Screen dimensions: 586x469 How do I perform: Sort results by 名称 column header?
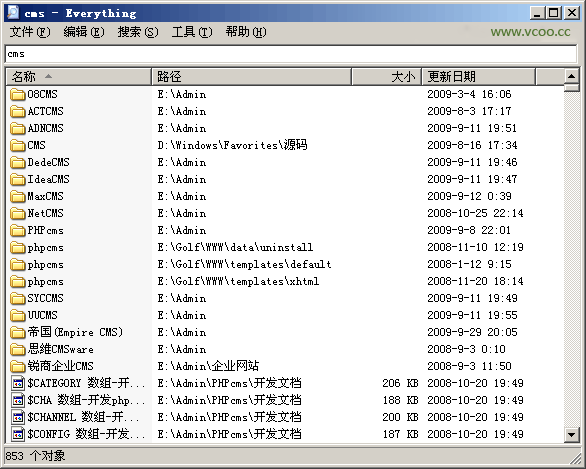(79, 77)
